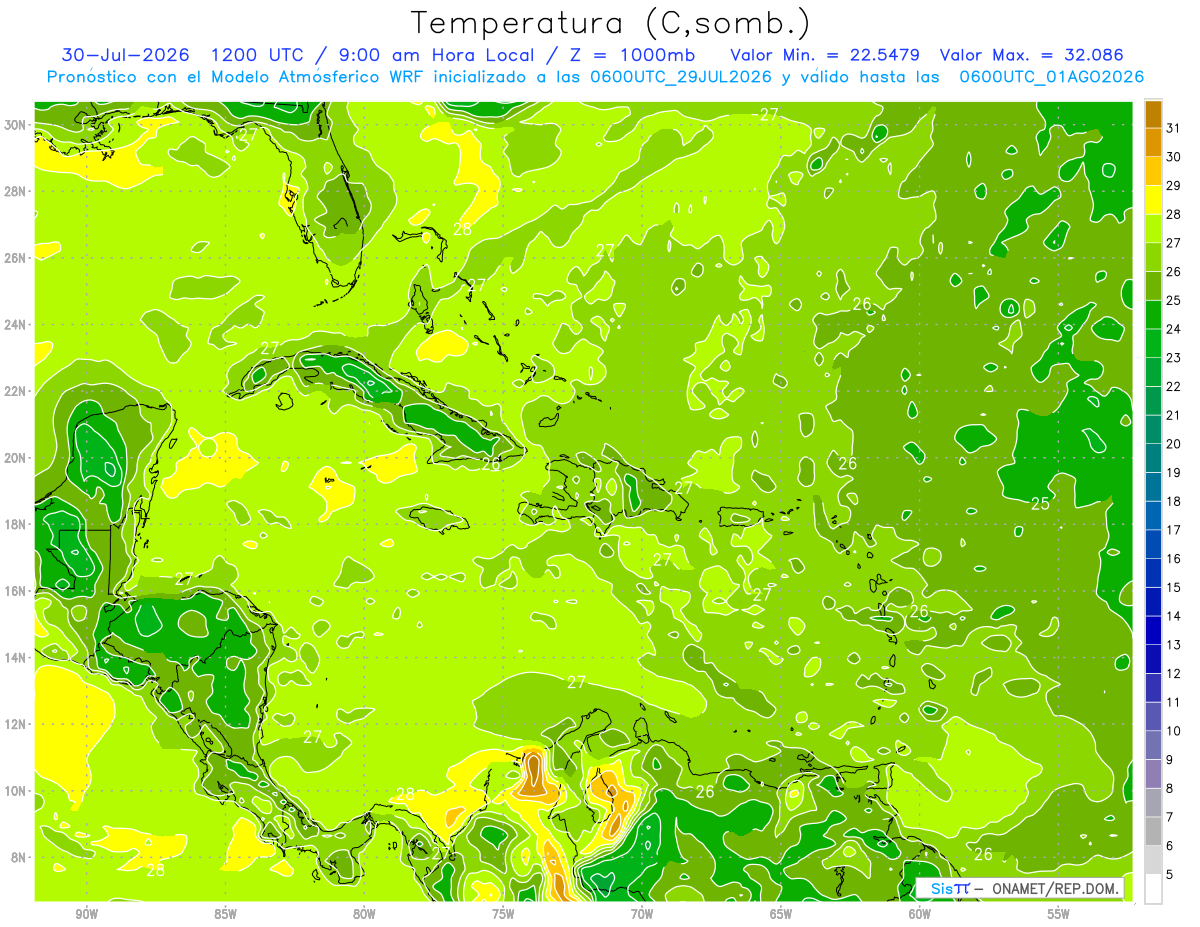1200x927 pixels.
Task: Click the '26N' latitude axis label
Action: [x=14, y=258]
